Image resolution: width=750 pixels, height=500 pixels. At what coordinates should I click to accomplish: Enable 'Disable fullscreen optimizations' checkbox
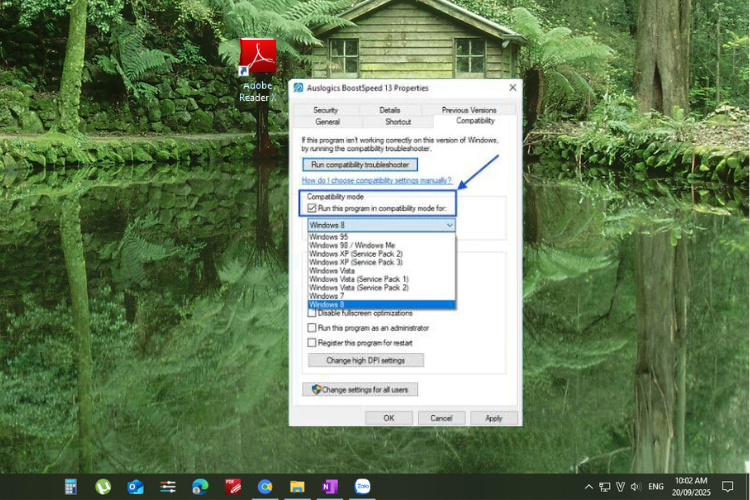point(312,313)
